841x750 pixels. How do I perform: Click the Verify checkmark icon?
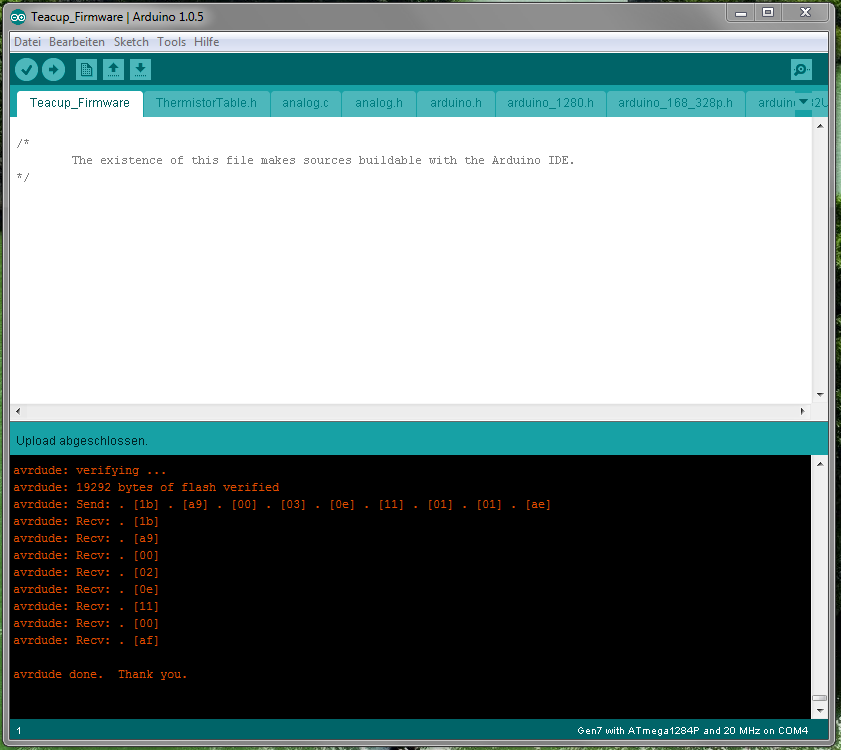tap(26, 69)
